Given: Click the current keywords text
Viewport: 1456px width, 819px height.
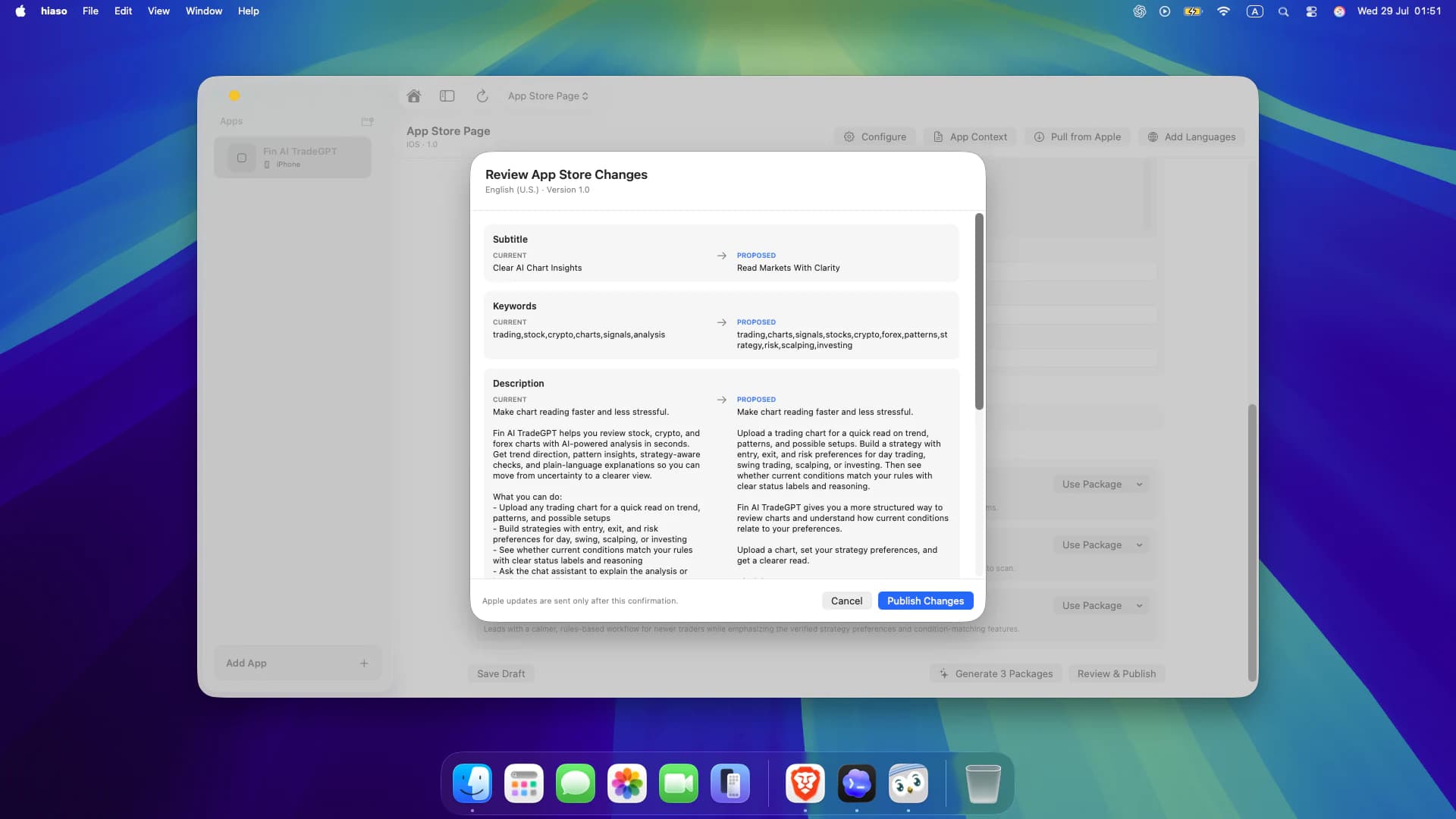Looking at the screenshot, I should click(x=579, y=334).
